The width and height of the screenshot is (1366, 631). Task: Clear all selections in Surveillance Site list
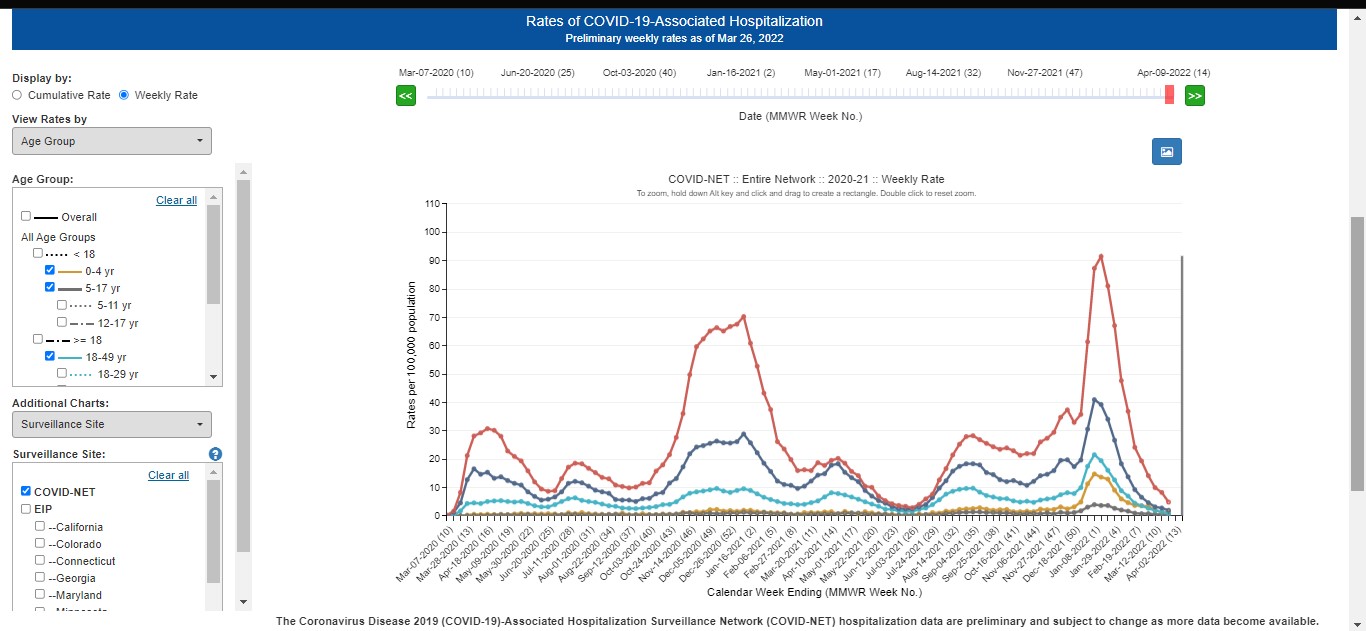point(168,475)
